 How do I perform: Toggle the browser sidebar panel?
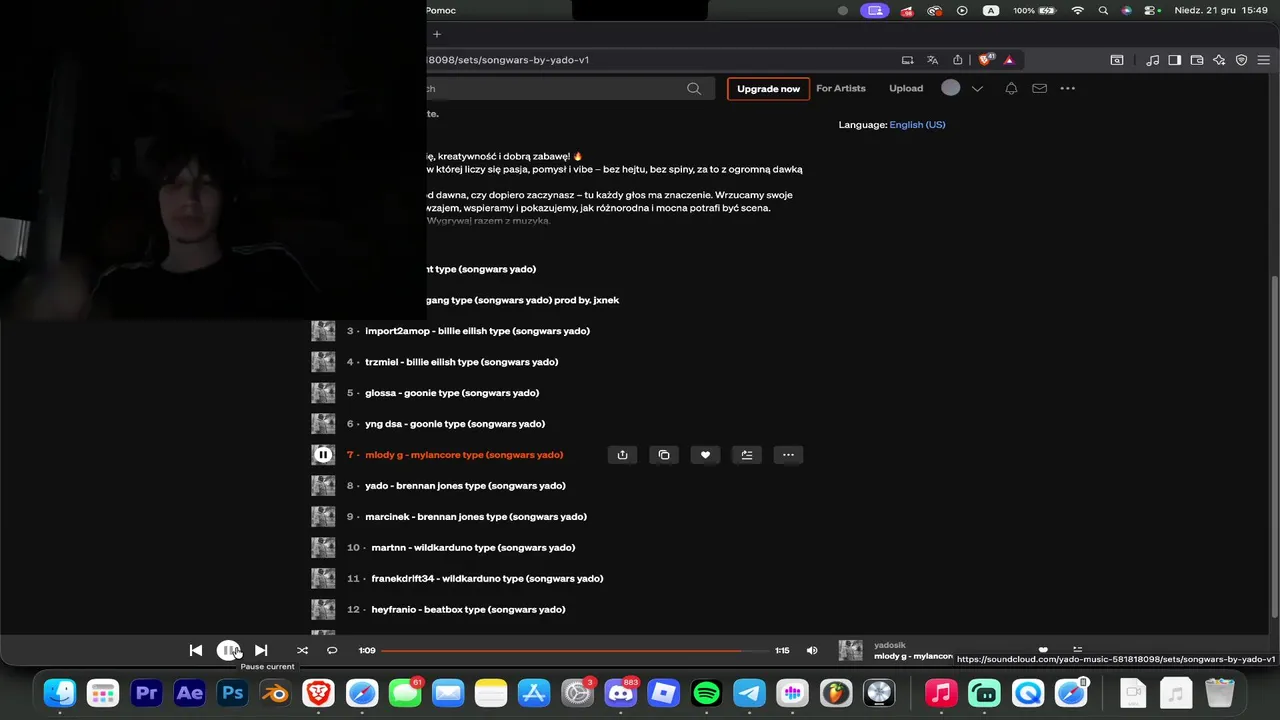[1175, 60]
